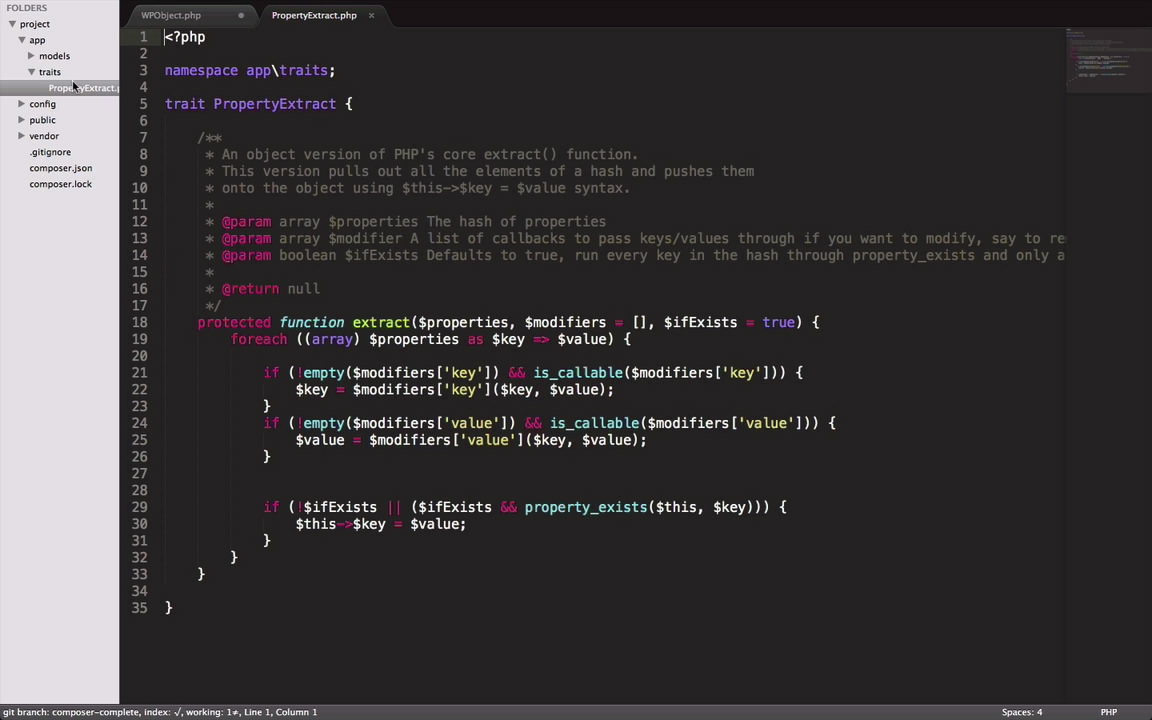Click line number 35 in the gutter
This screenshot has height=720, width=1152.
tap(140, 608)
